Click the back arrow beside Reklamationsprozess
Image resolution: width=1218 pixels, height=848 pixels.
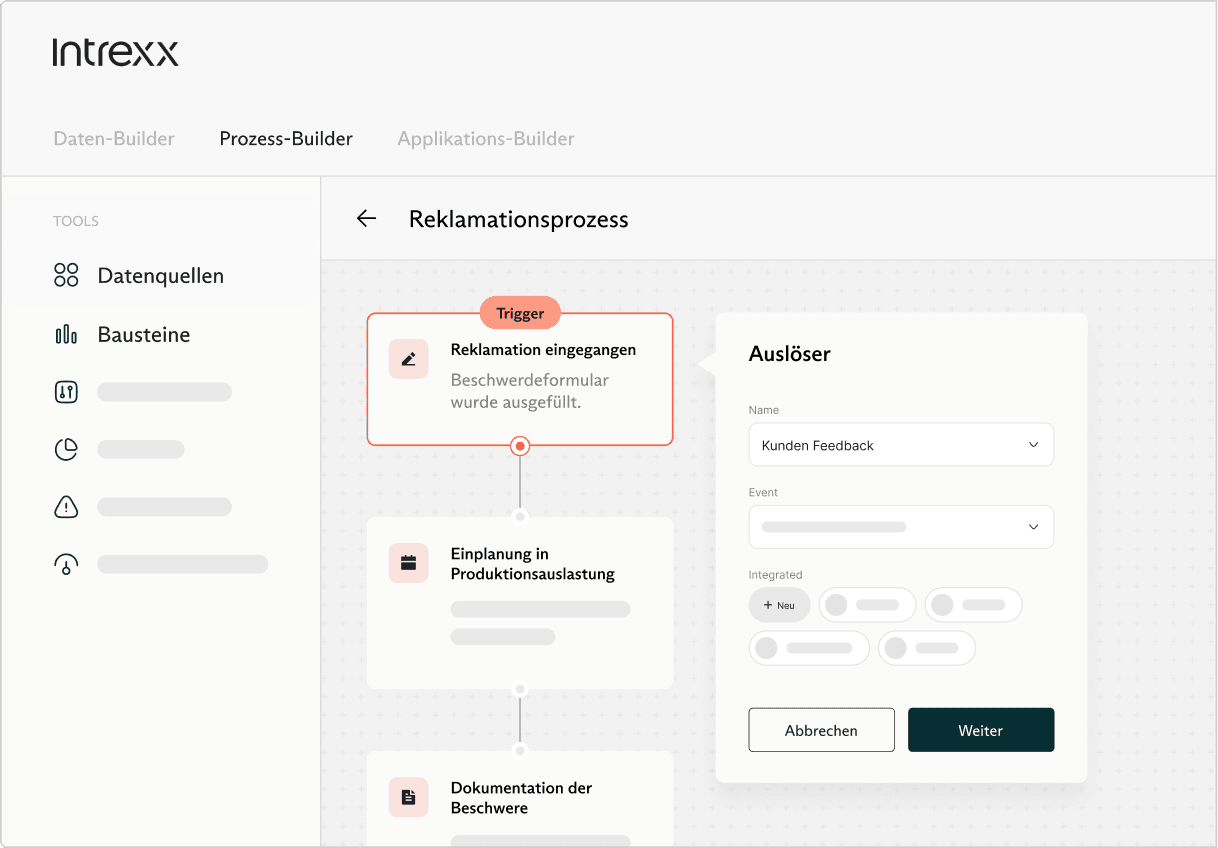(x=366, y=219)
